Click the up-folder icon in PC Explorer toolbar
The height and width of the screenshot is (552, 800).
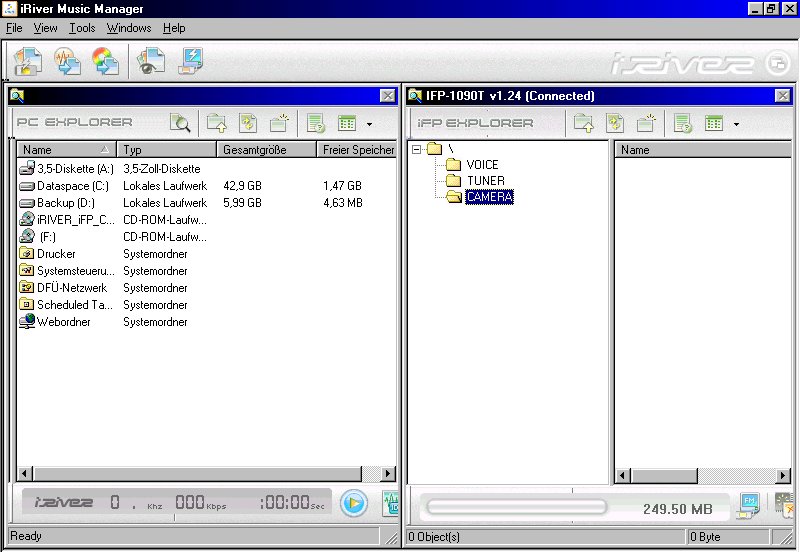pyautogui.click(x=216, y=123)
